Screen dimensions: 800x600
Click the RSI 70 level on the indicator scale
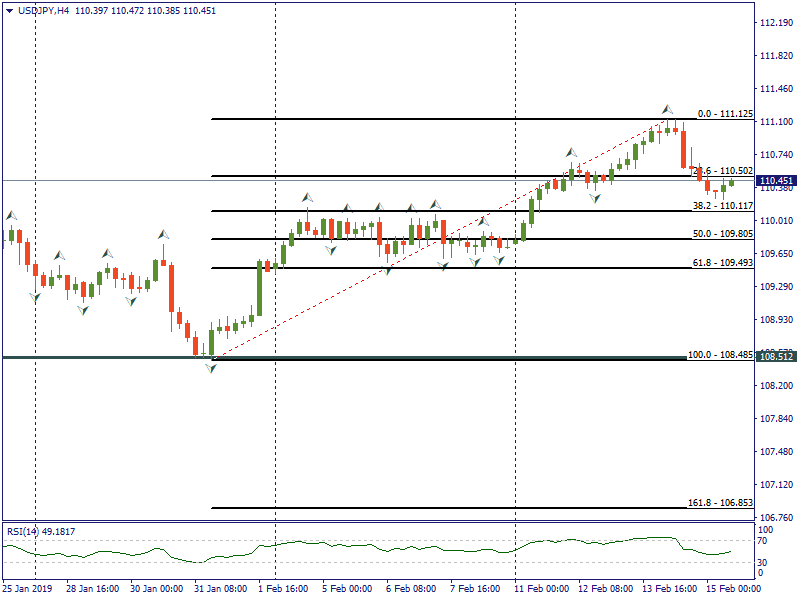[762, 541]
